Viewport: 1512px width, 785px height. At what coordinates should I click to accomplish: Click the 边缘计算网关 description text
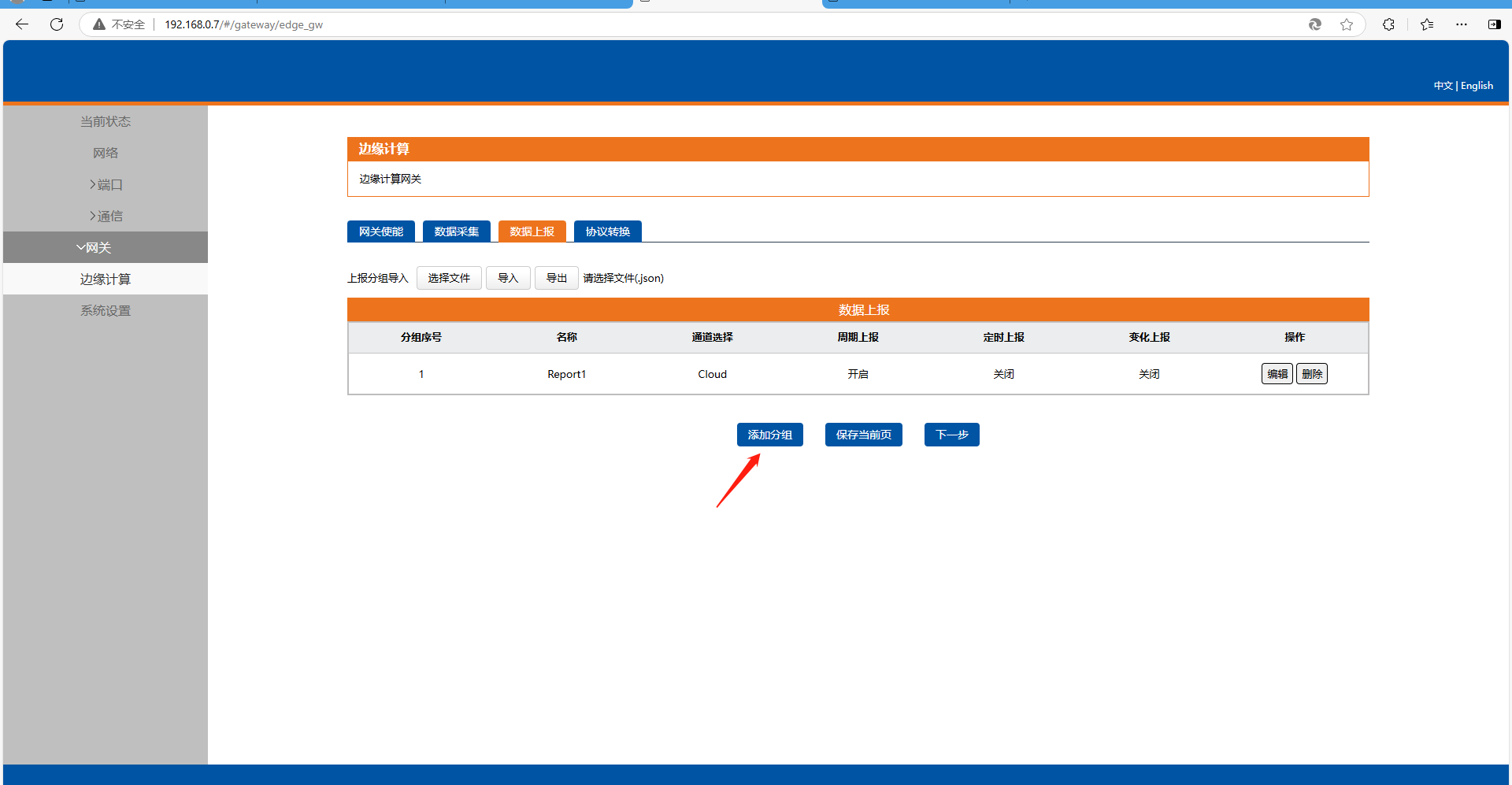pos(391,179)
